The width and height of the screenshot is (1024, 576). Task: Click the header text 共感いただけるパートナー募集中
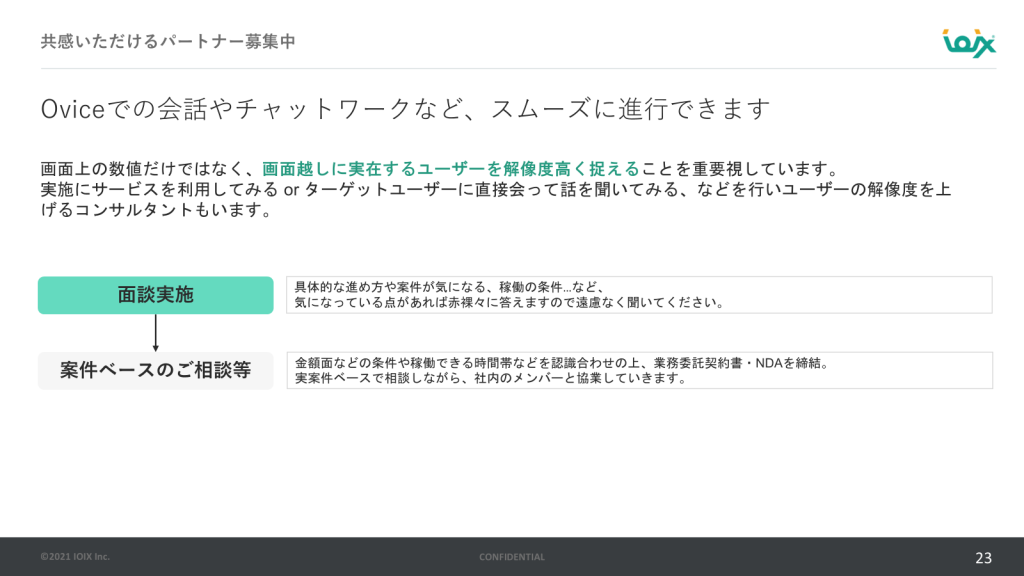click(x=168, y=42)
